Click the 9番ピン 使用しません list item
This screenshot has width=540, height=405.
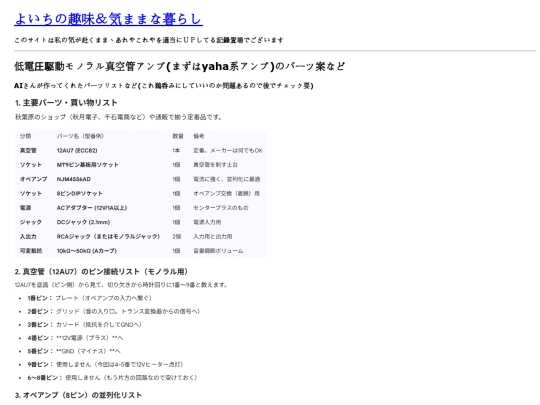coord(105,364)
